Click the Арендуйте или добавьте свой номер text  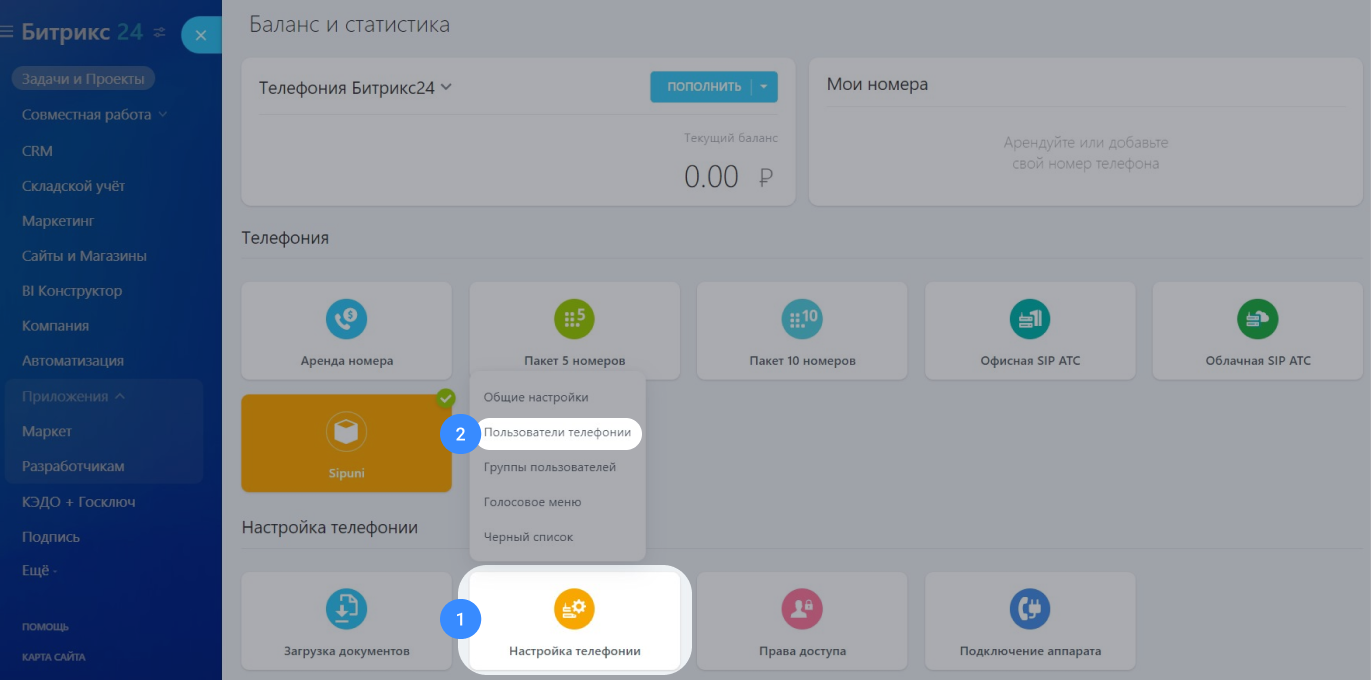coord(1086,153)
